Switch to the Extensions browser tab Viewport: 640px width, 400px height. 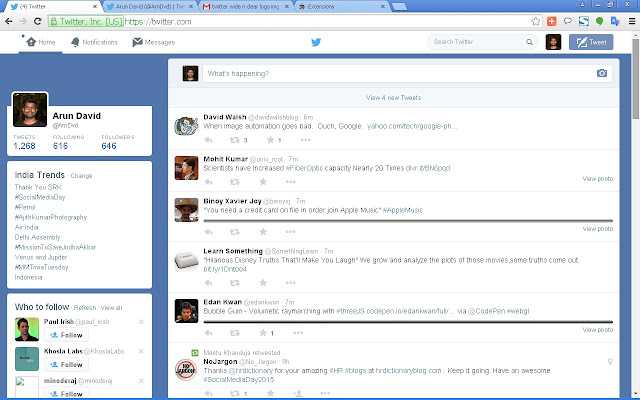(342, 7)
